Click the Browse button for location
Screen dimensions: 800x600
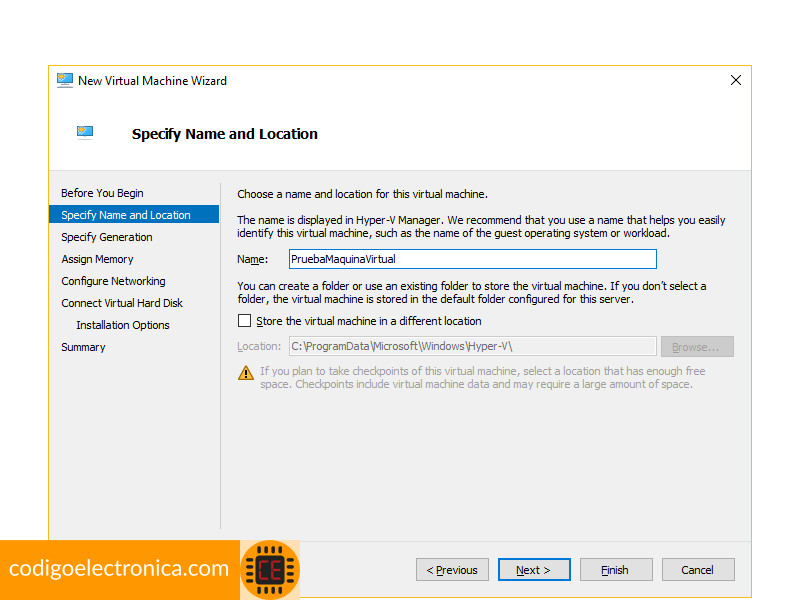point(697,346)
